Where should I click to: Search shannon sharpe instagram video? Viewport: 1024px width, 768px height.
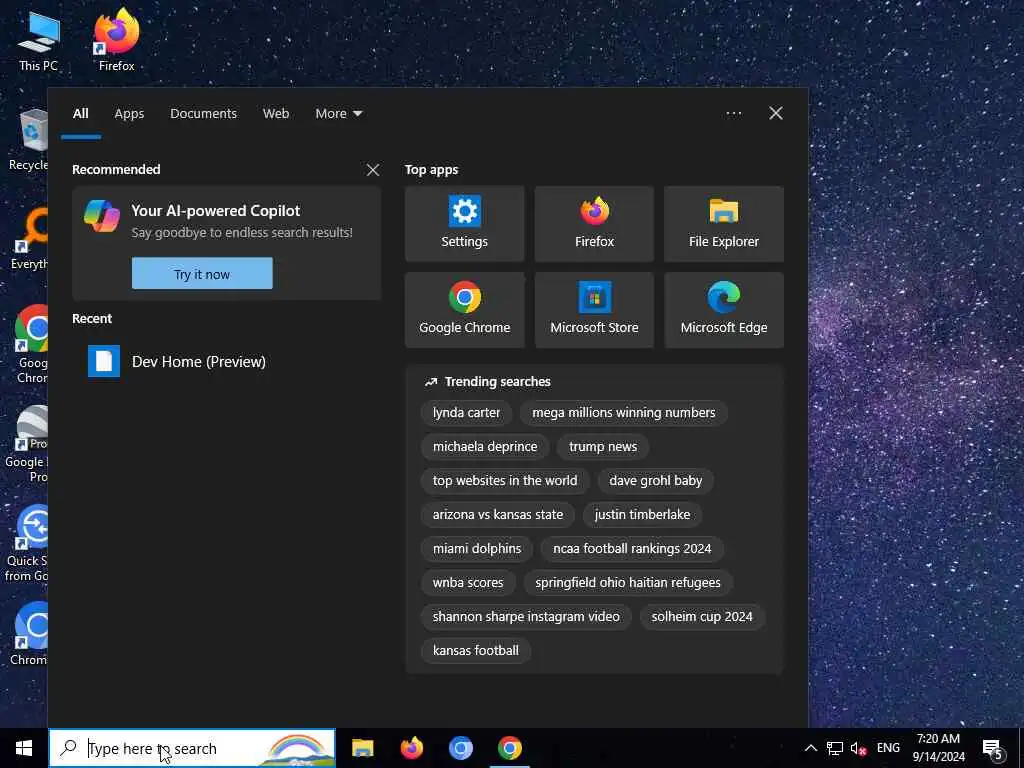526,616
